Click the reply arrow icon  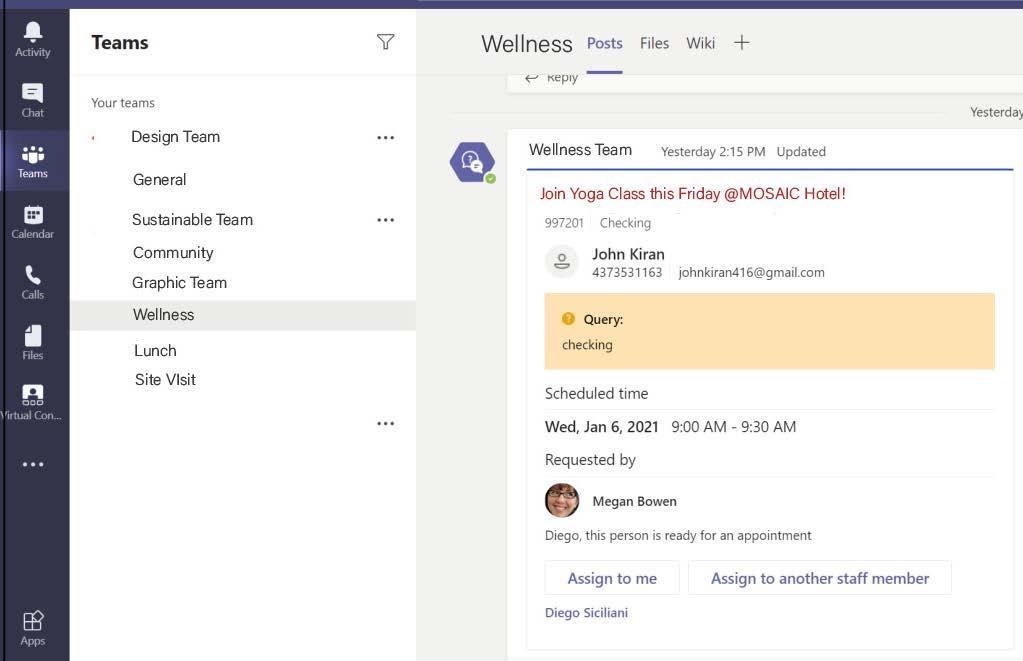[532, 78]
